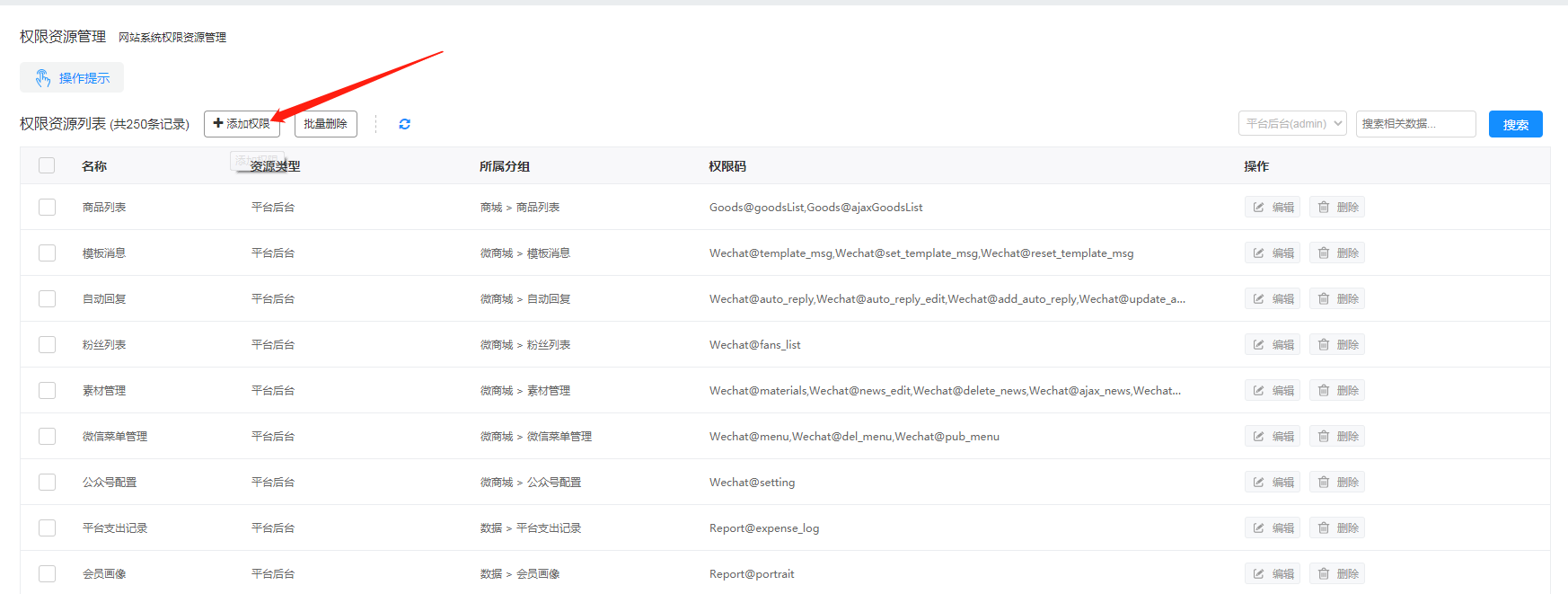1568x594 pixels.
Task: Click trash icon for 微信菜单管理 row
Action: [x=1324, y=437]
